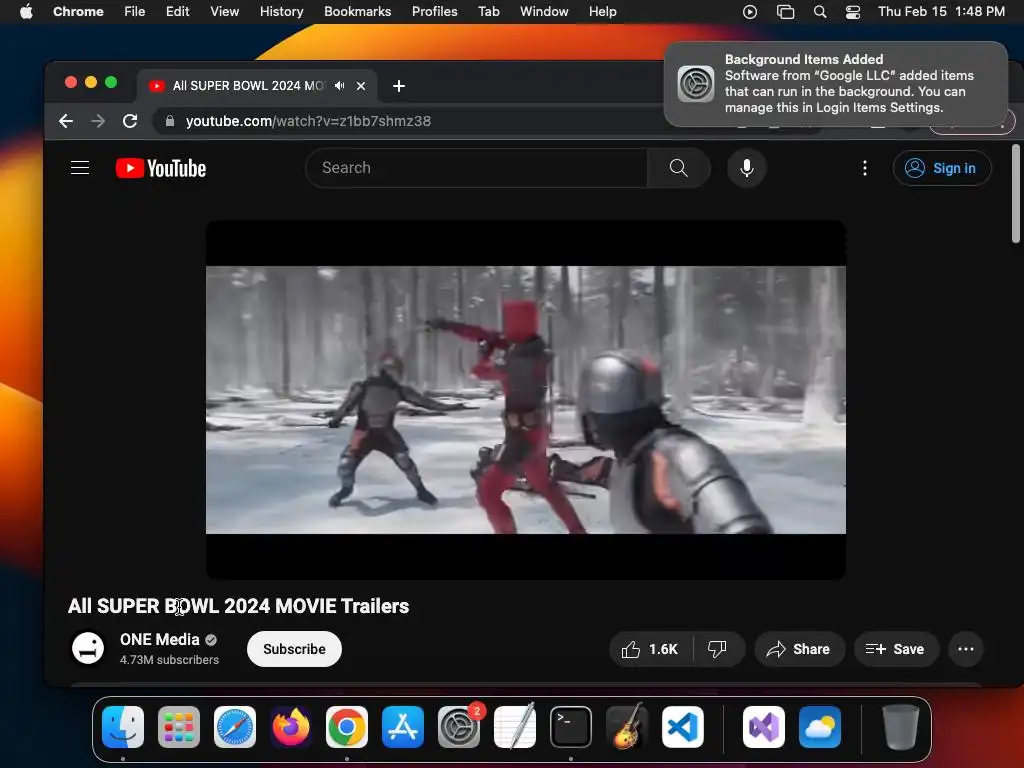This screenshot has height=768, width=1024.
Task: Open Launchpad from the Dock
Action: 179,727
